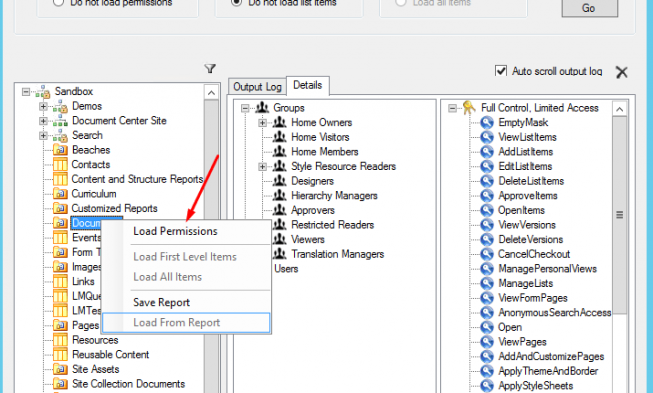This screenshot has height=393, width=653.
Task: Click the Demos subsite icon
Action: [x=60, y=107]
